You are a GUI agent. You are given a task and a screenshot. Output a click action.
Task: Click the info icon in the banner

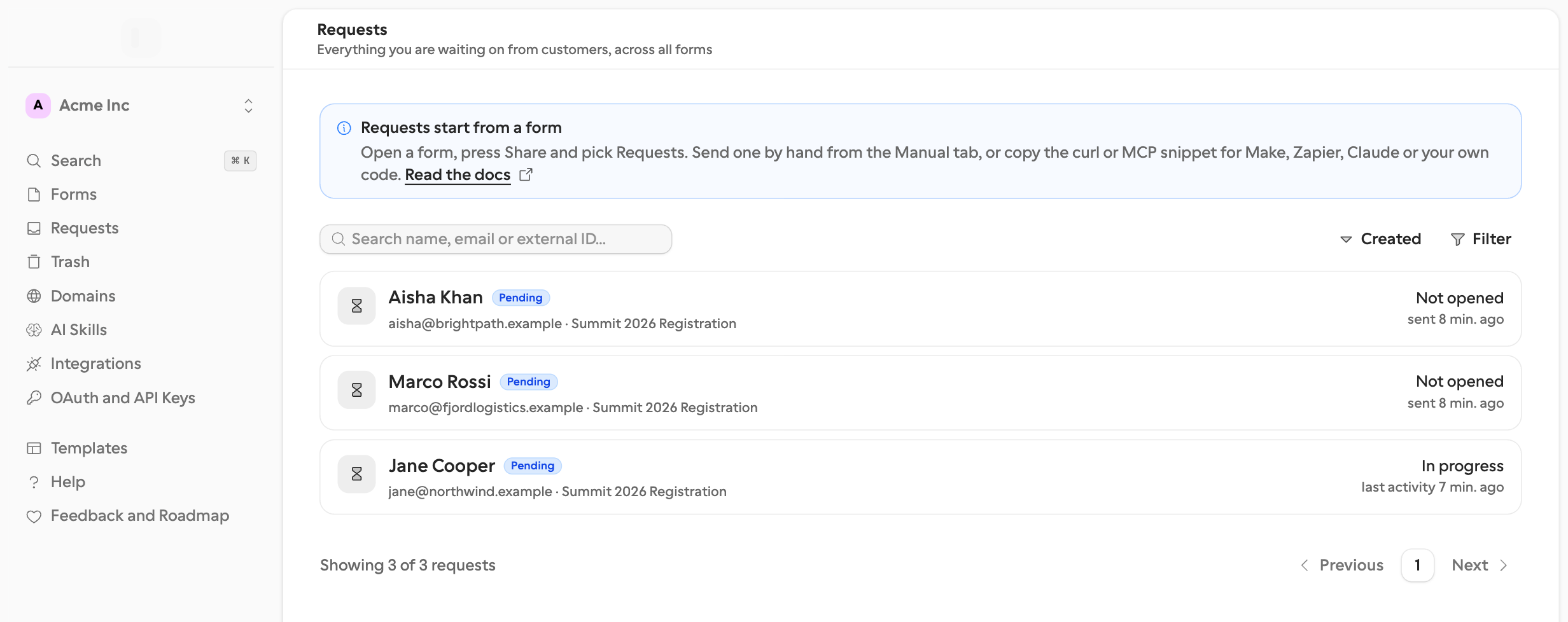(x=344, y=128)
